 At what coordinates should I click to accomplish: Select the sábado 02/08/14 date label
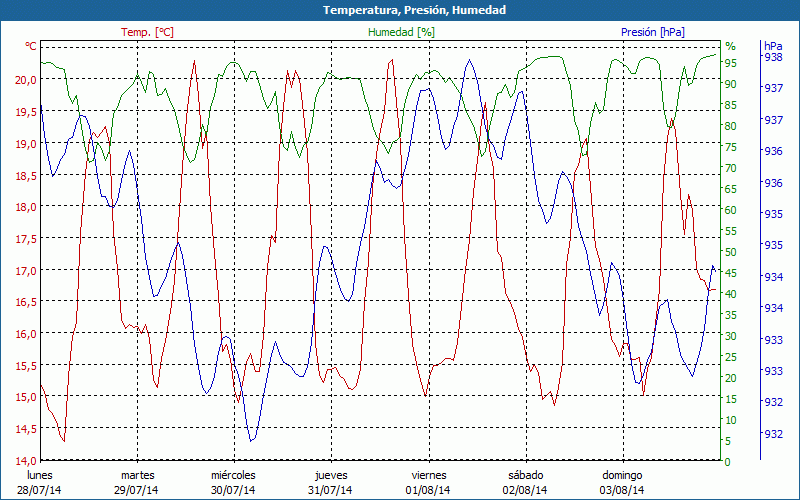[525, 482]
